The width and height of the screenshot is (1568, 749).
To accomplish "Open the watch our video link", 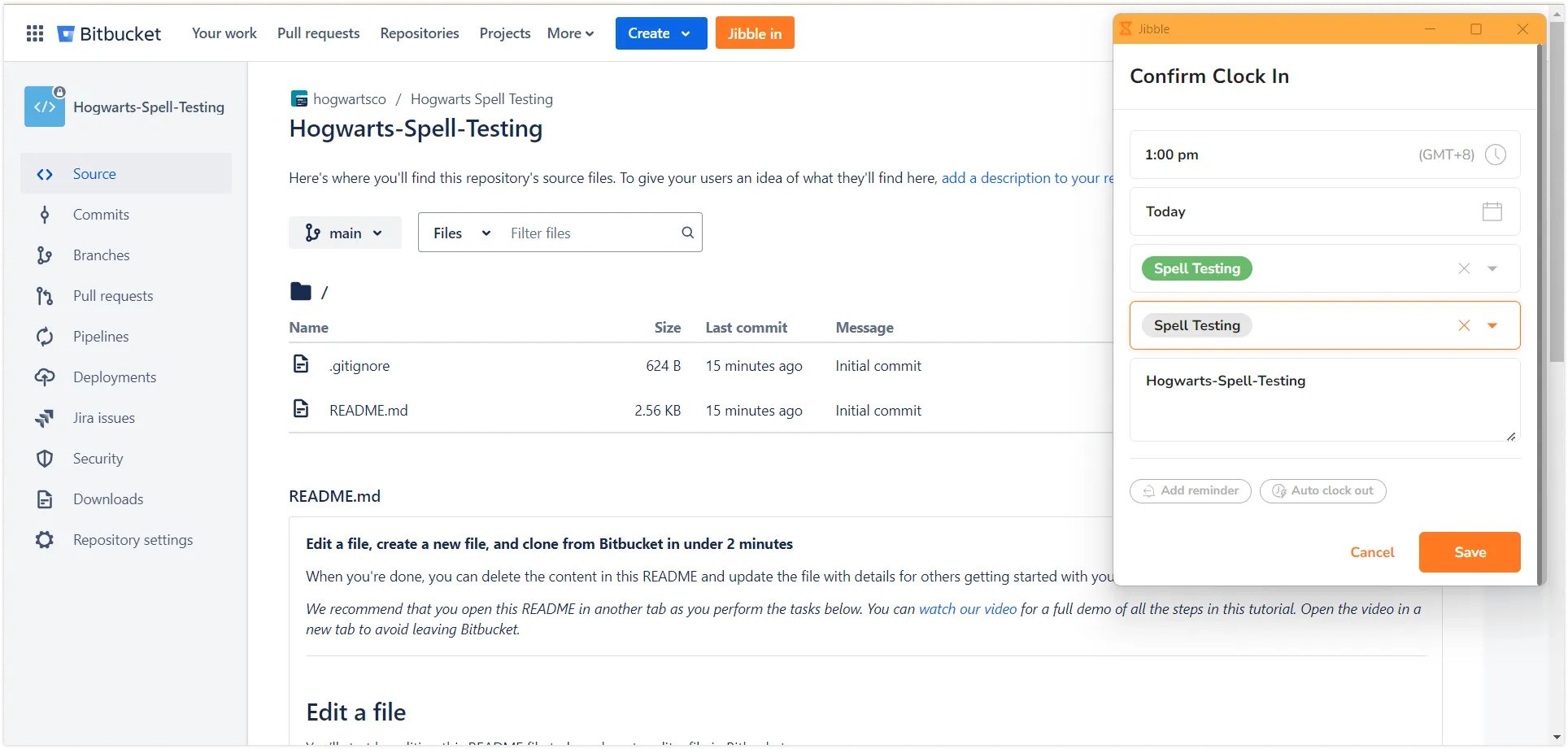I will click(967, 609).
